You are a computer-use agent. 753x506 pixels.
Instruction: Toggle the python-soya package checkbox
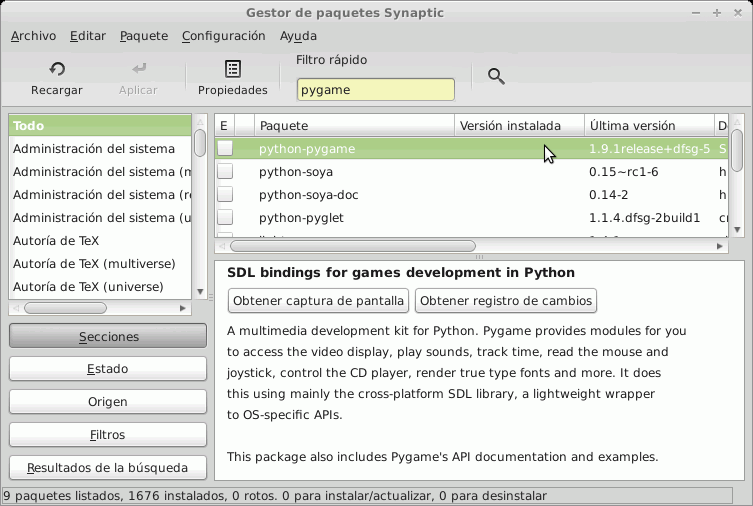coord(225,171)
